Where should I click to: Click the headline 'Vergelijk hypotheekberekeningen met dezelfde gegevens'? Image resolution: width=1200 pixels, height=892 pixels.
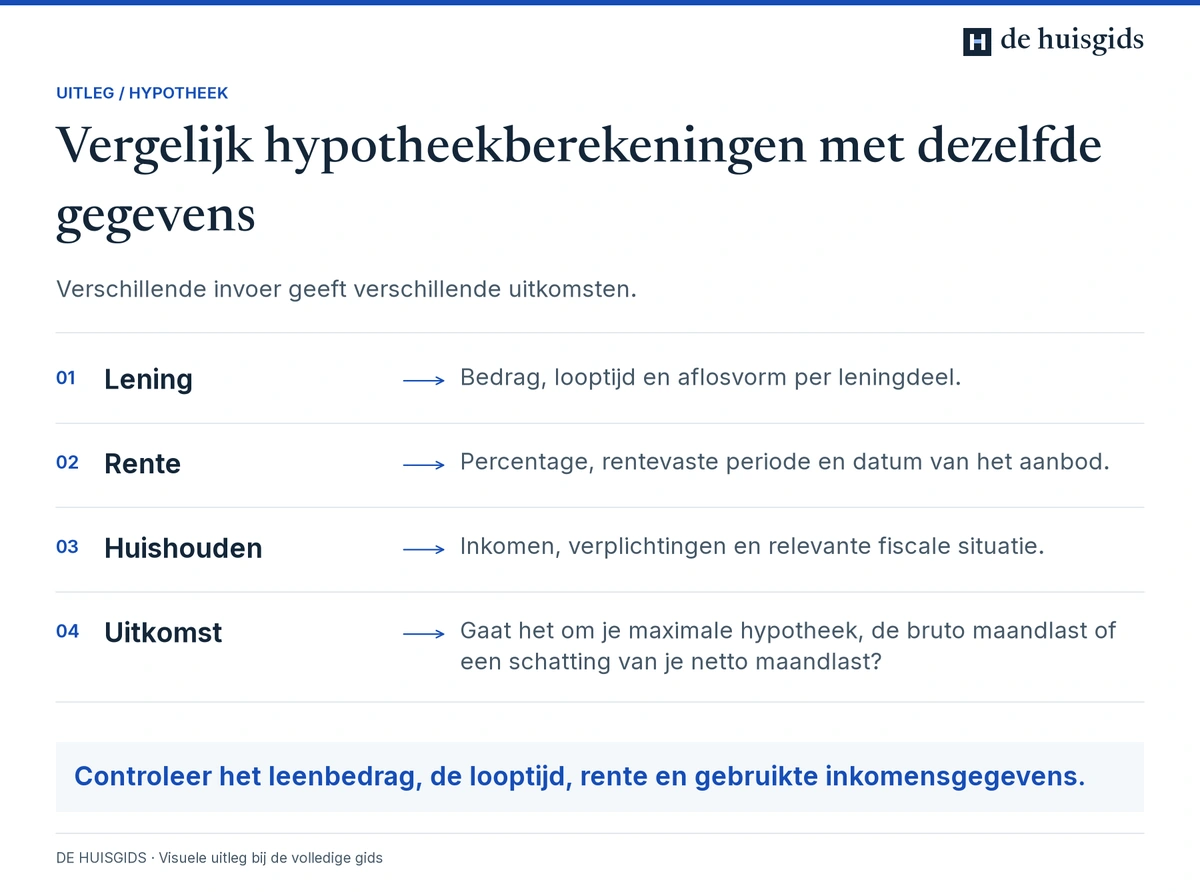click(x=579, y=180)
